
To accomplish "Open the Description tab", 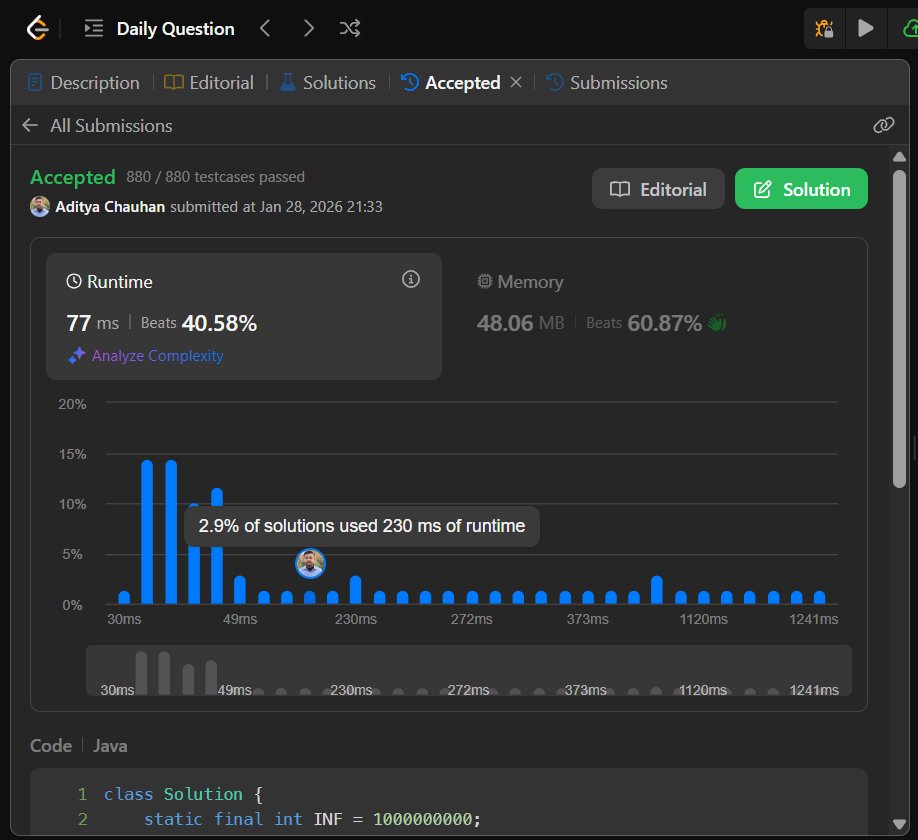I will click(x=84, y=83).
